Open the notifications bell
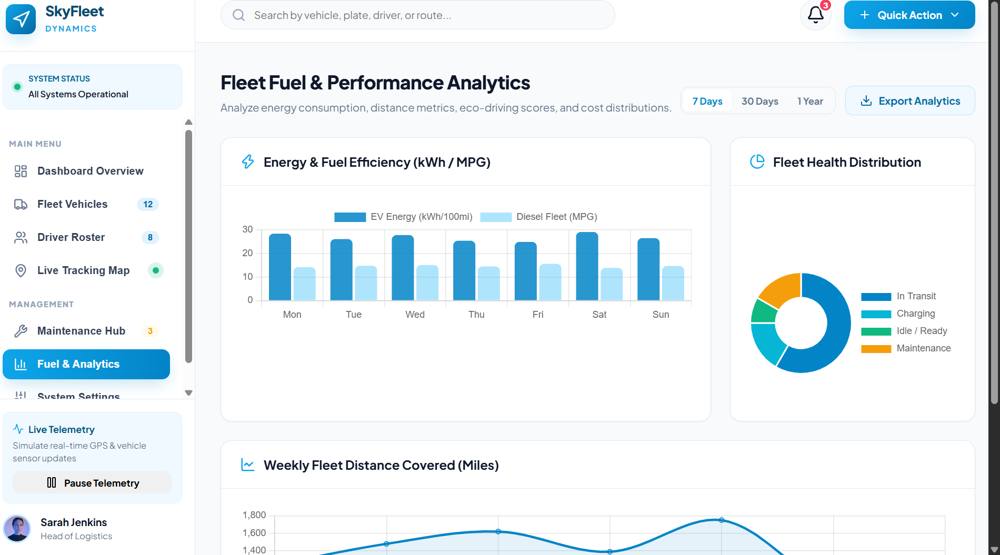1000x555 pixels. [x=816, y=15]
